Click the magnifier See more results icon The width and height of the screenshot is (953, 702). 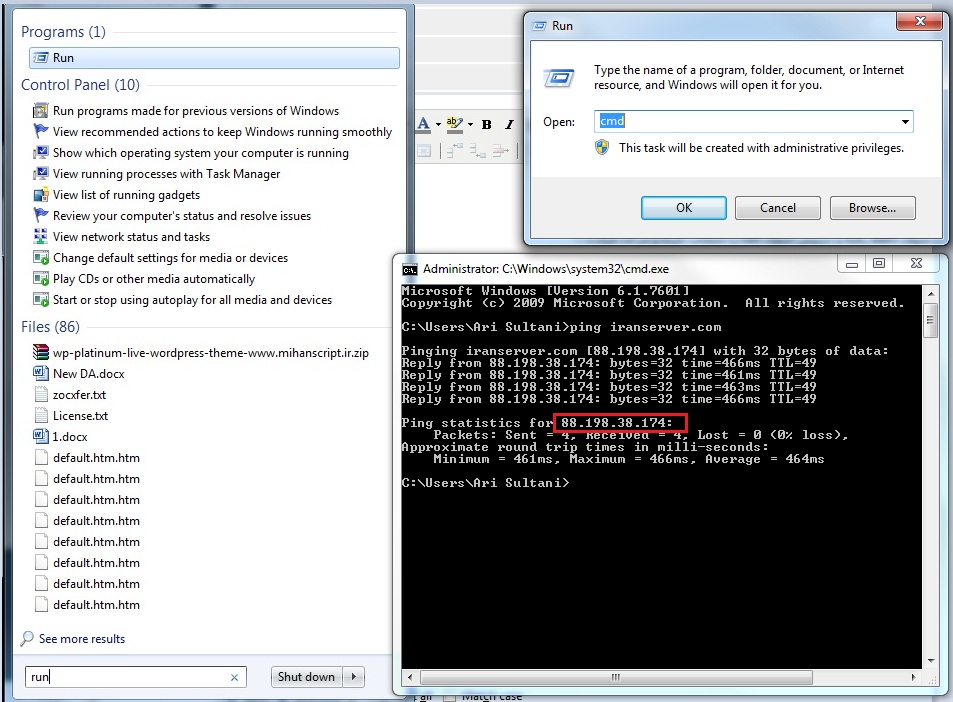click(x=27, y=639)
